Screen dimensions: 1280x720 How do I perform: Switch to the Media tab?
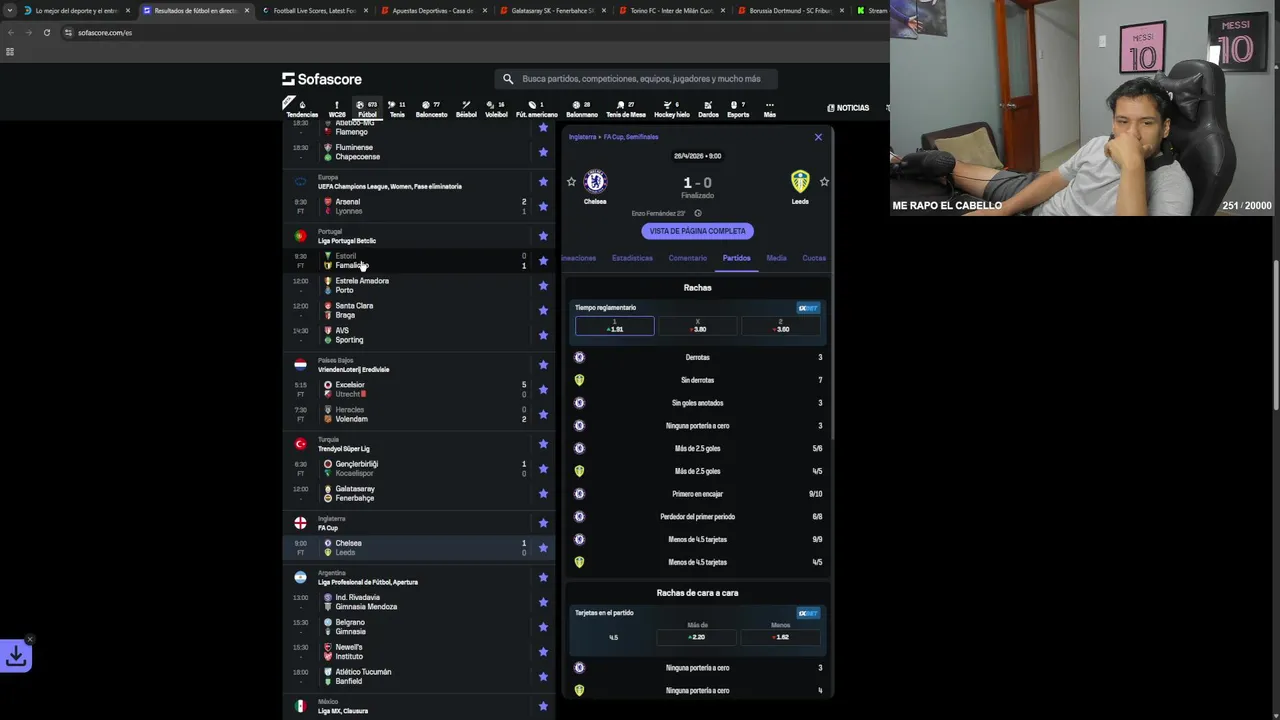point(776,258)
